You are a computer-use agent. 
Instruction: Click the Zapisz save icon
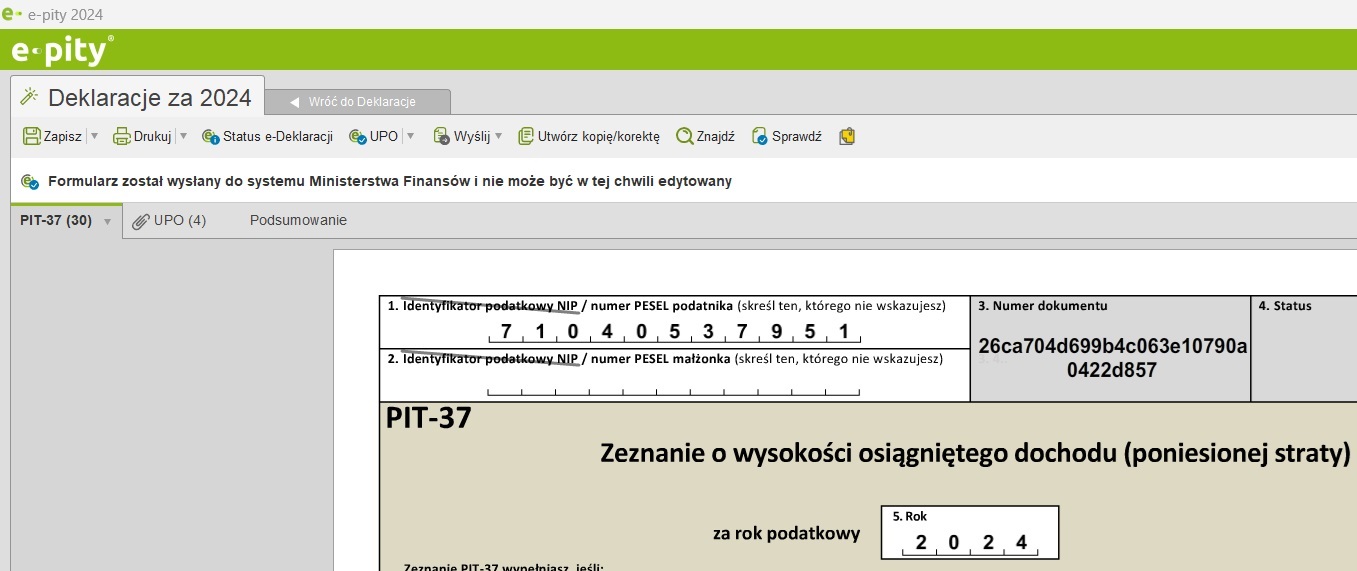coord(32,137)
